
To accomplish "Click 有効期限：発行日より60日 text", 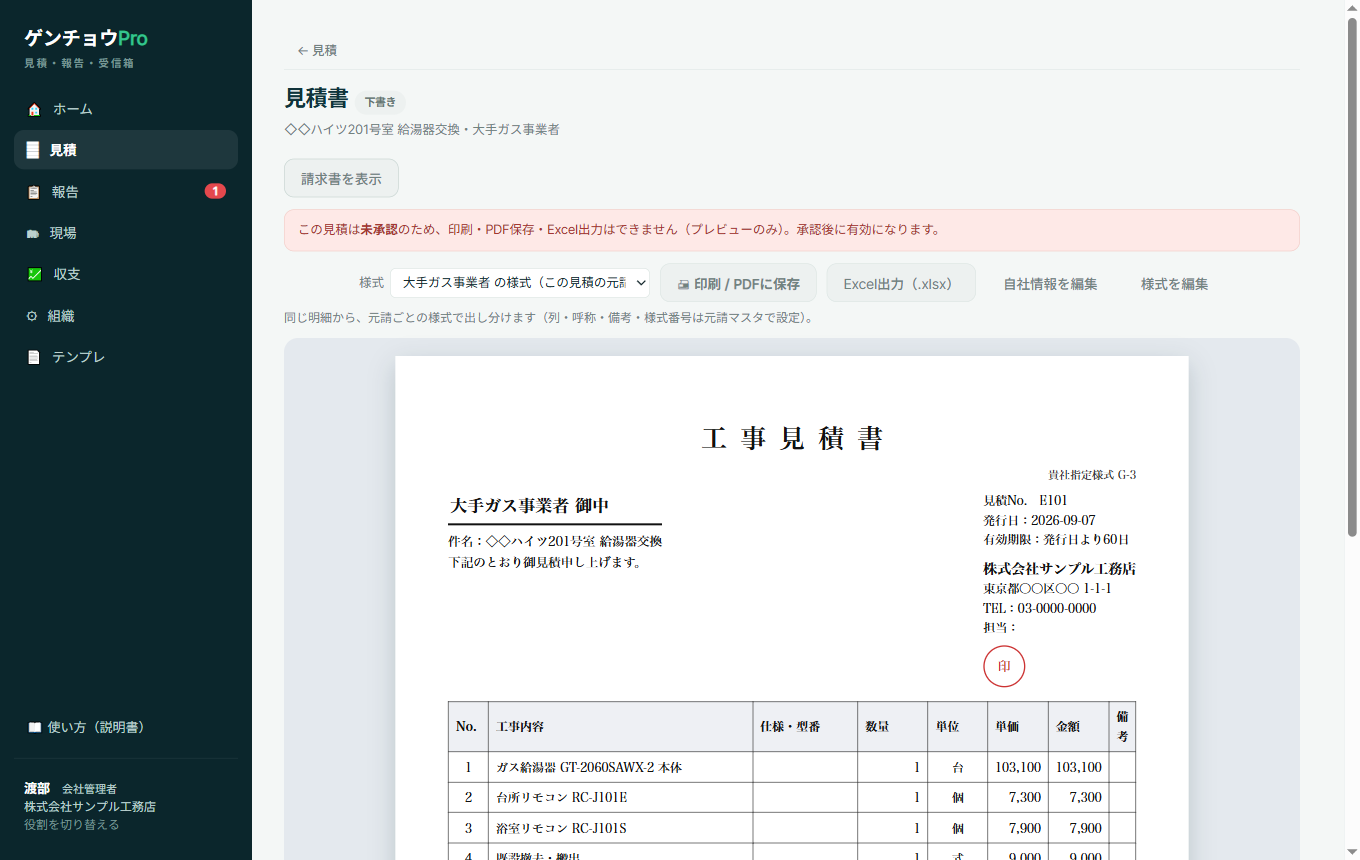I will pos(1056,539).
